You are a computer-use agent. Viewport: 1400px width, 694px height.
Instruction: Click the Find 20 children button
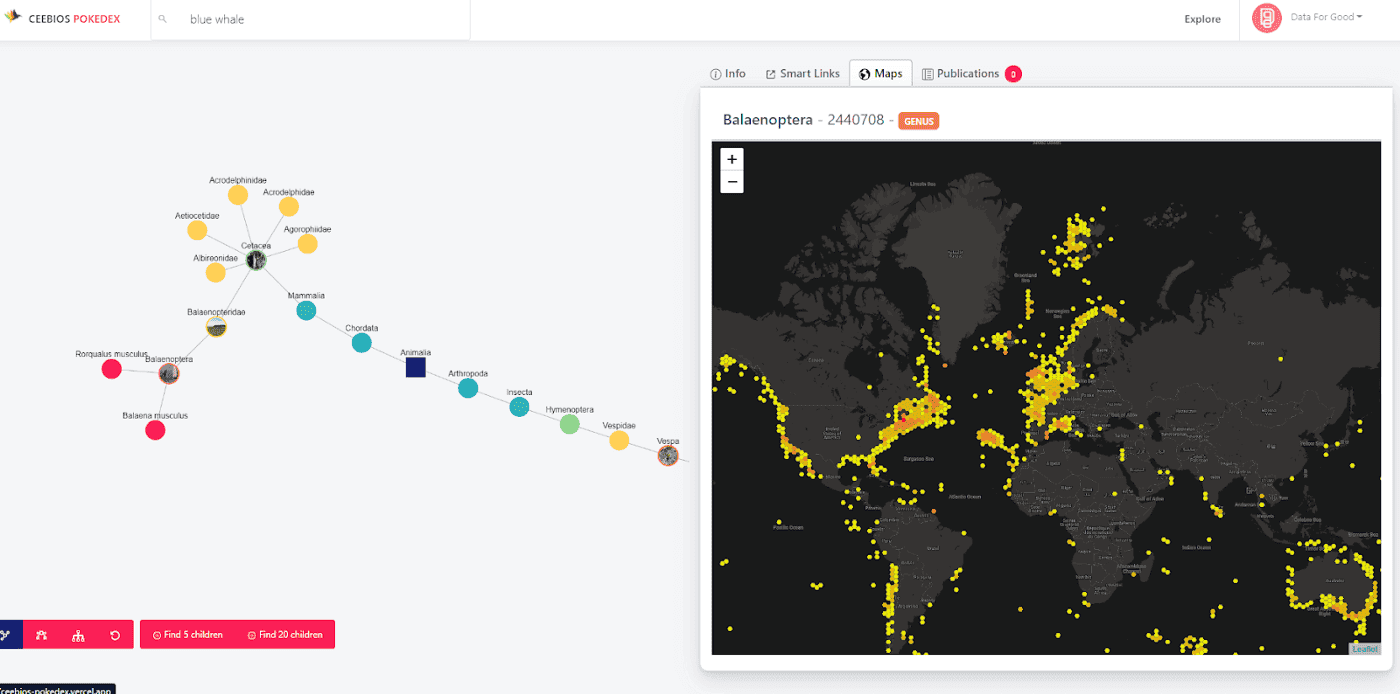[285, 634]
